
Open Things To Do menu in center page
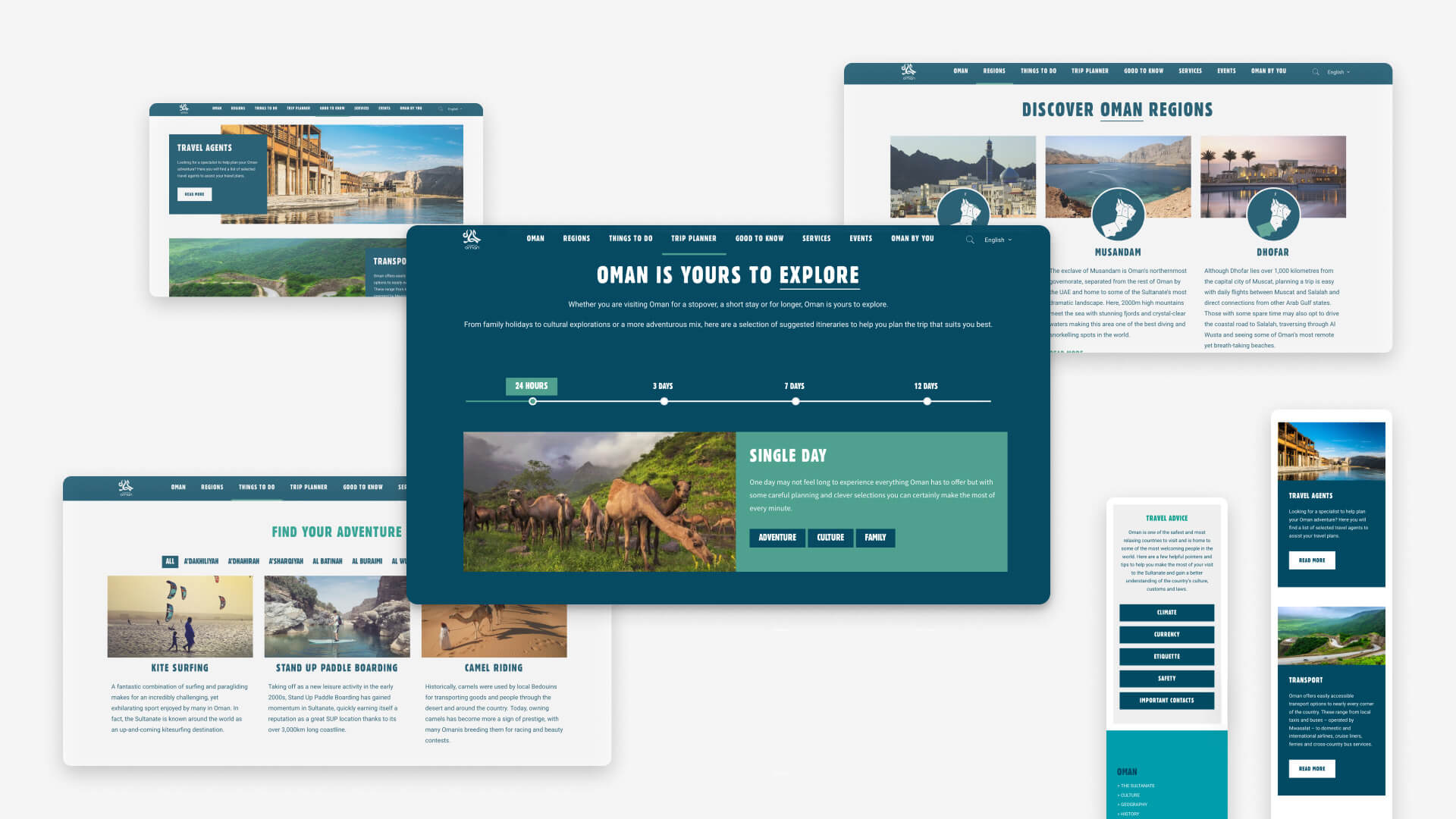click(x=630, y=238)
